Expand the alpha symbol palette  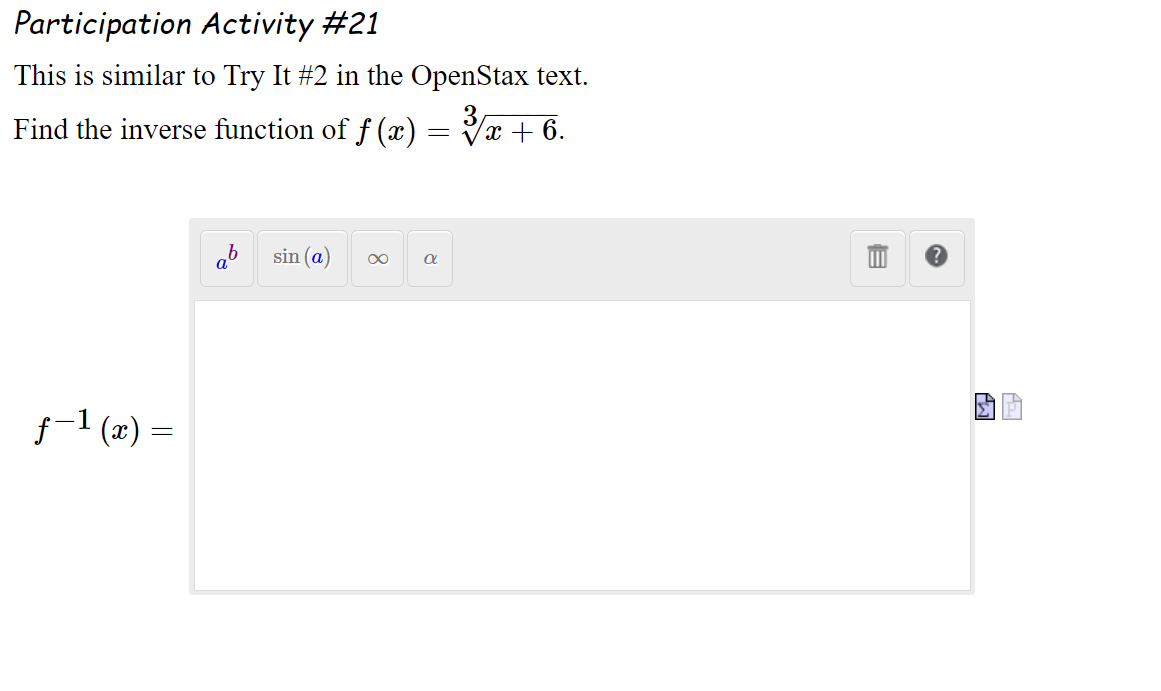point(430,257)
